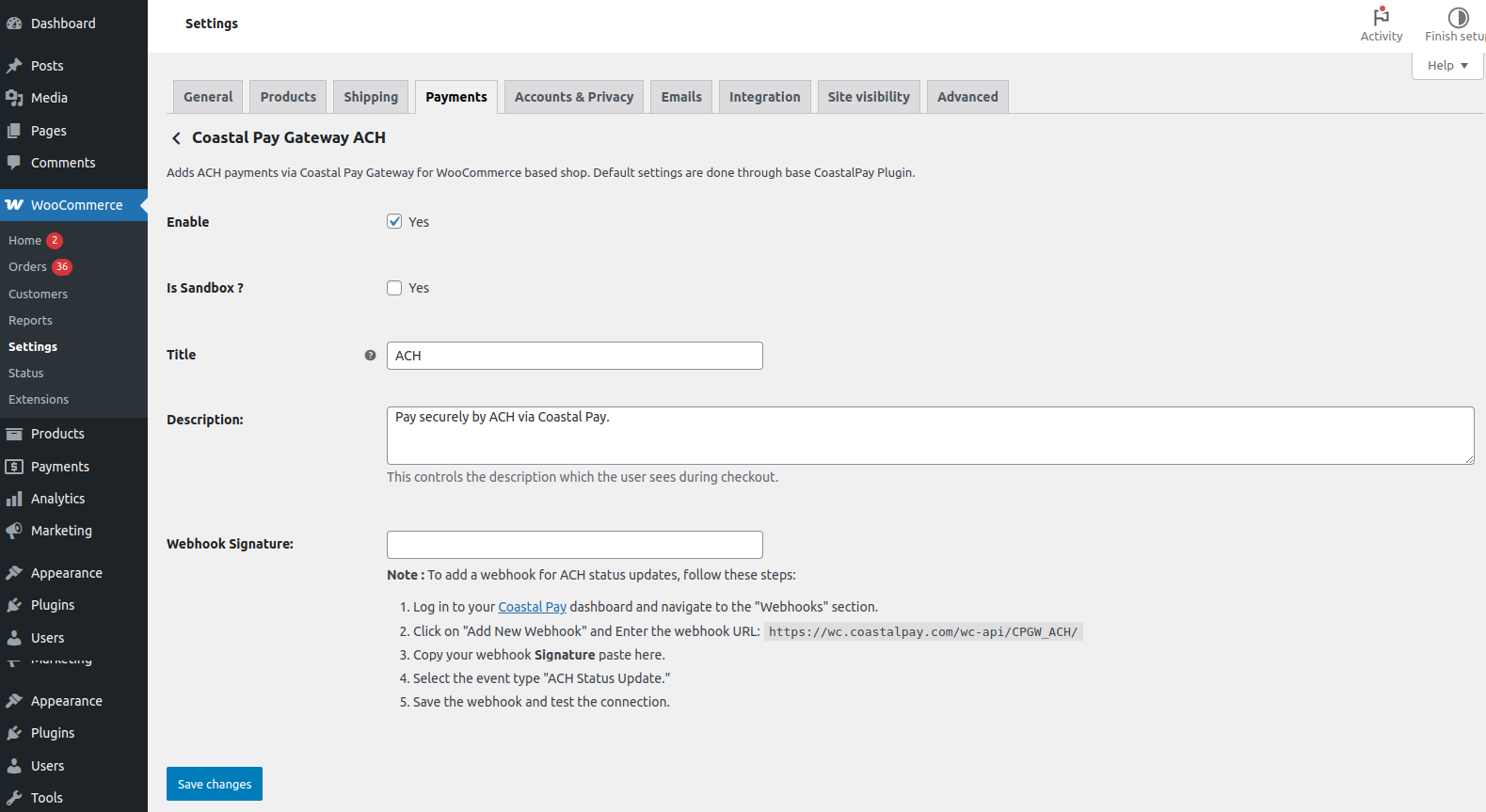Image resolution: width=1486 pixels, height=812 pixels.
Task: Open Orders in WooCommerce submenu
Action: 28,267
